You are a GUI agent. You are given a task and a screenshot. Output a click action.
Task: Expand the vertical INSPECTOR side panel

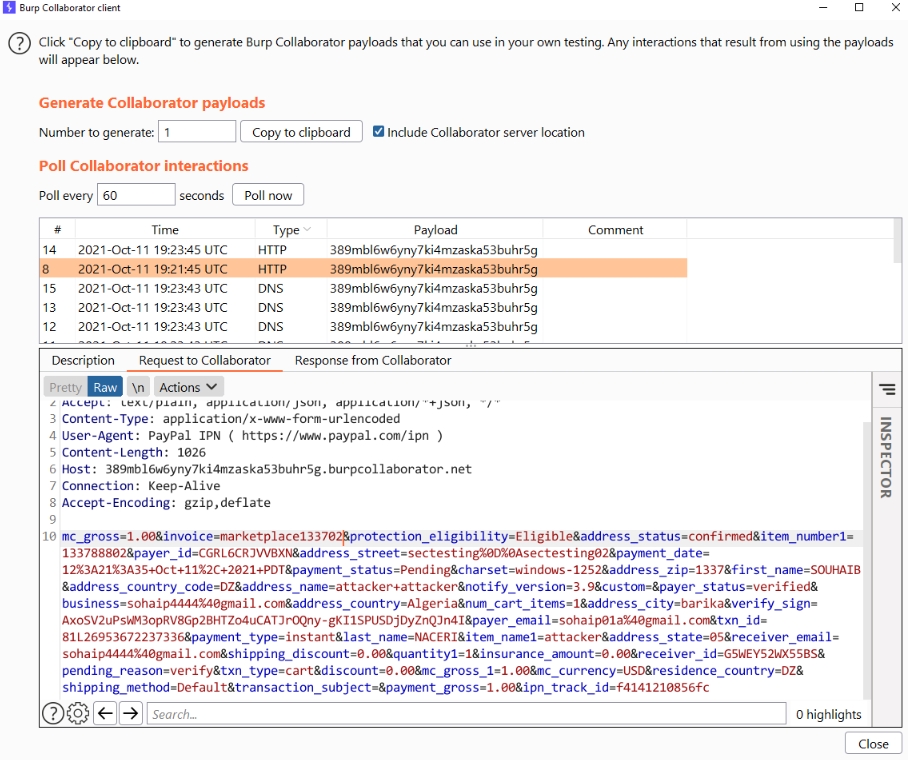coord(886,458)
